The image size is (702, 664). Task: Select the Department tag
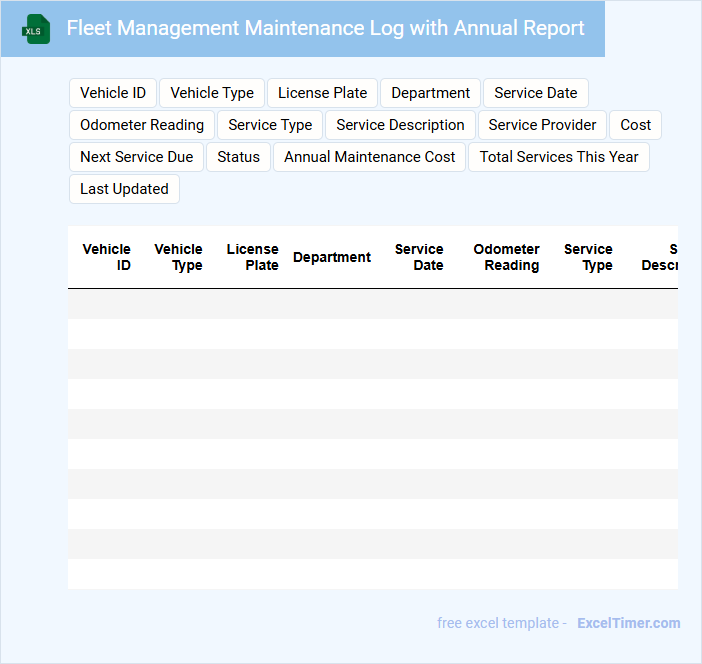(x=430, y=93)
